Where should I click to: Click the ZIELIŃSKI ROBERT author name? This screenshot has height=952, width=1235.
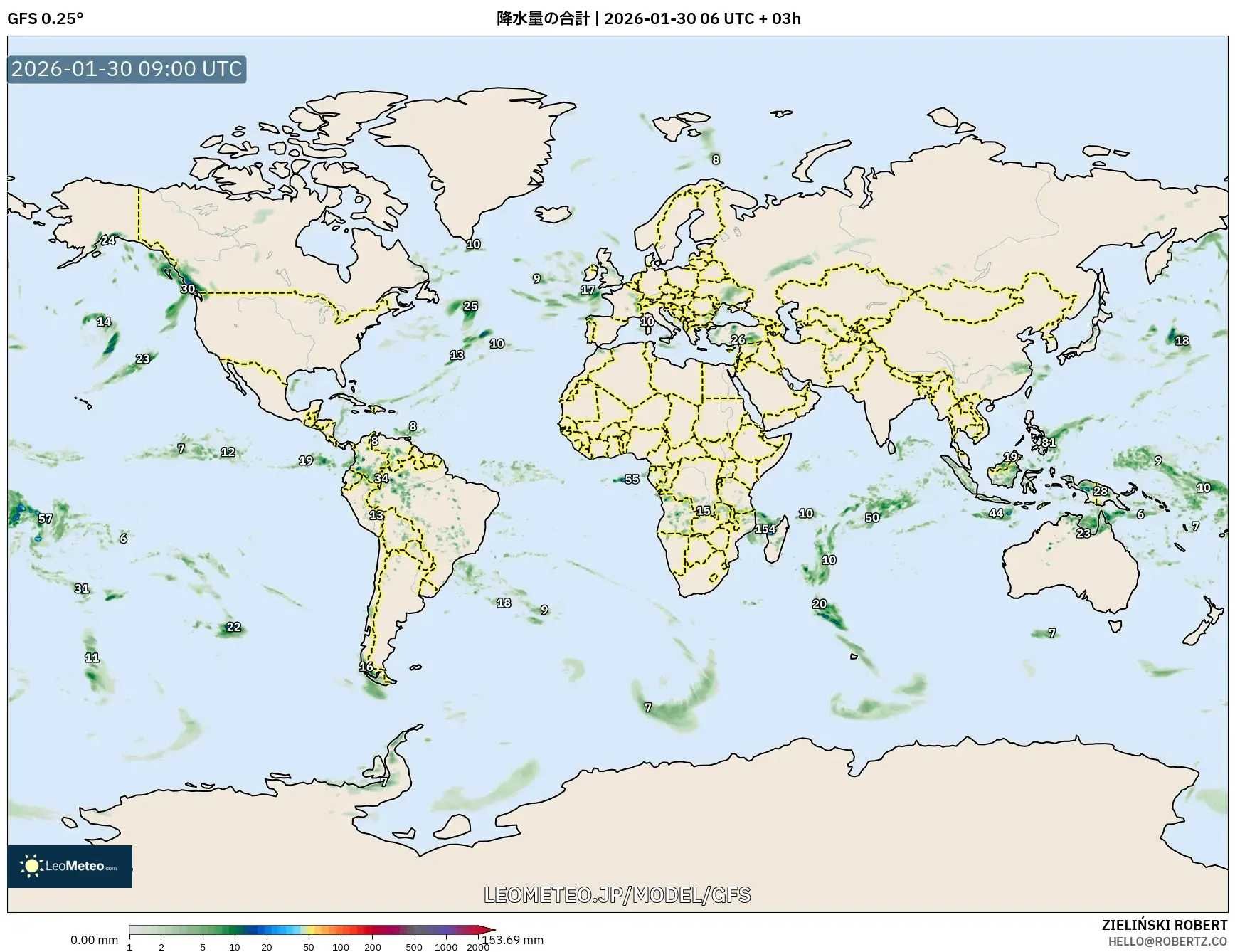[x=1164, y=925]
